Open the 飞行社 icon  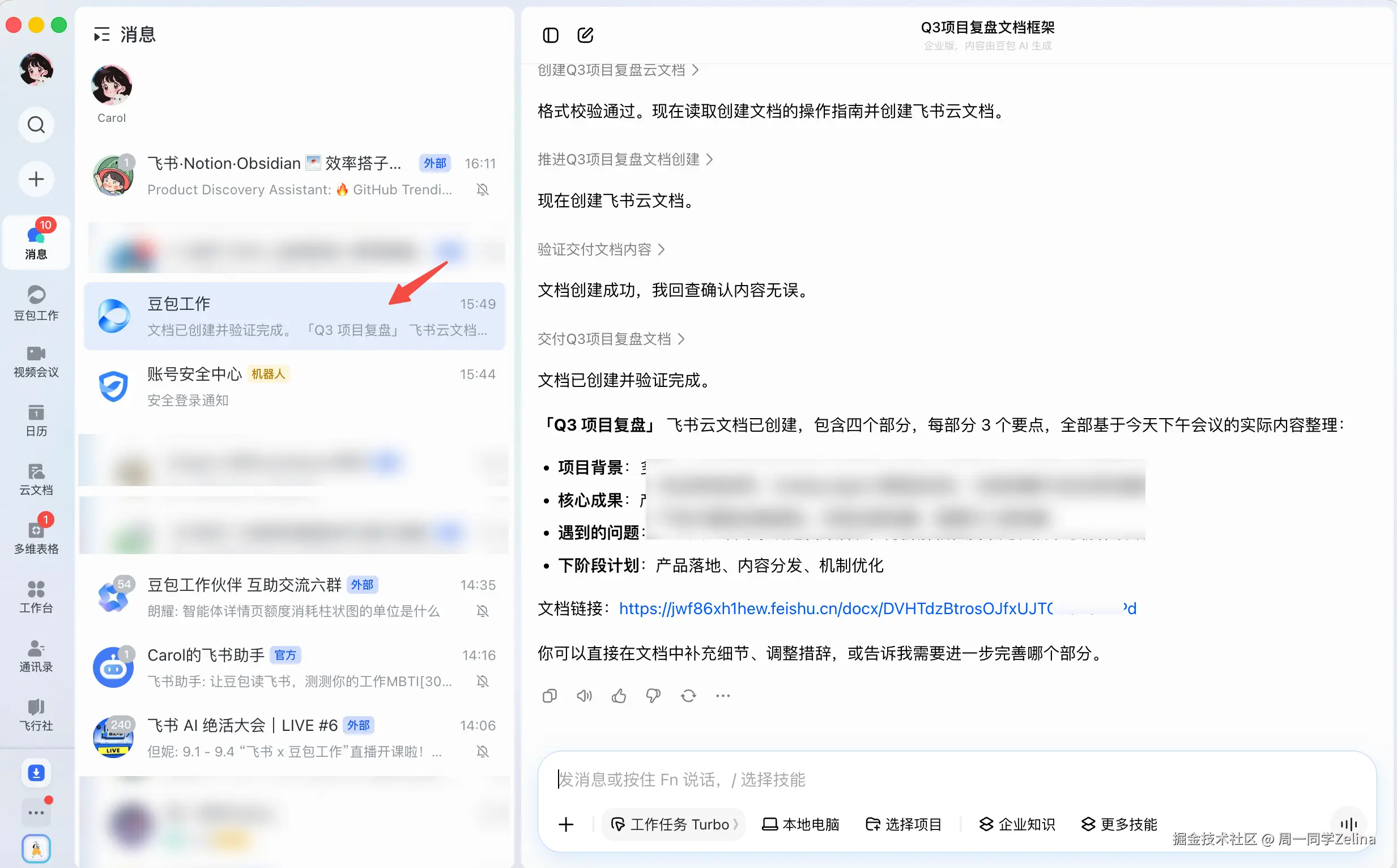click(36, 714)
